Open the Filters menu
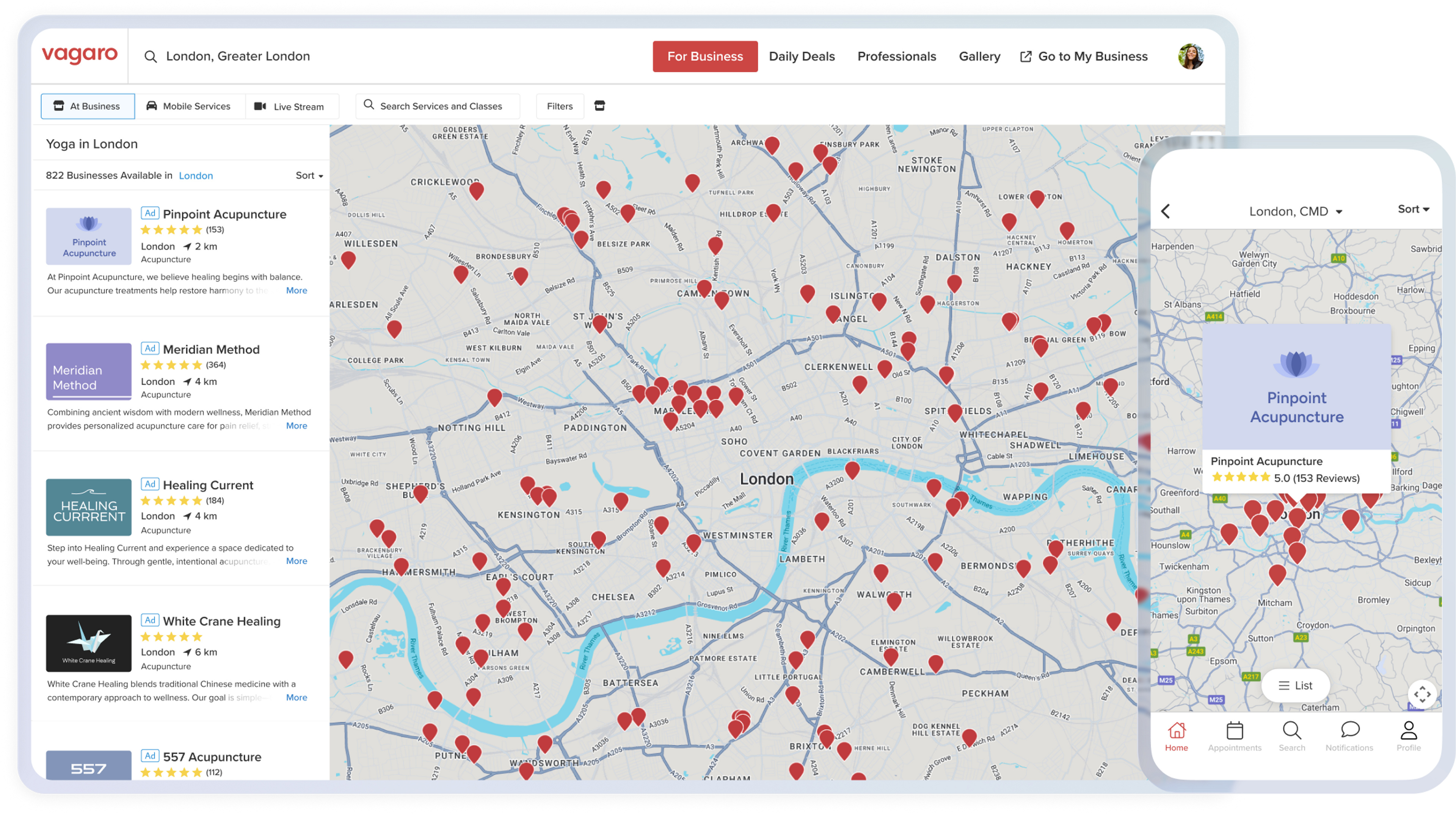The image size is (1456, 814). click(560, 106)
